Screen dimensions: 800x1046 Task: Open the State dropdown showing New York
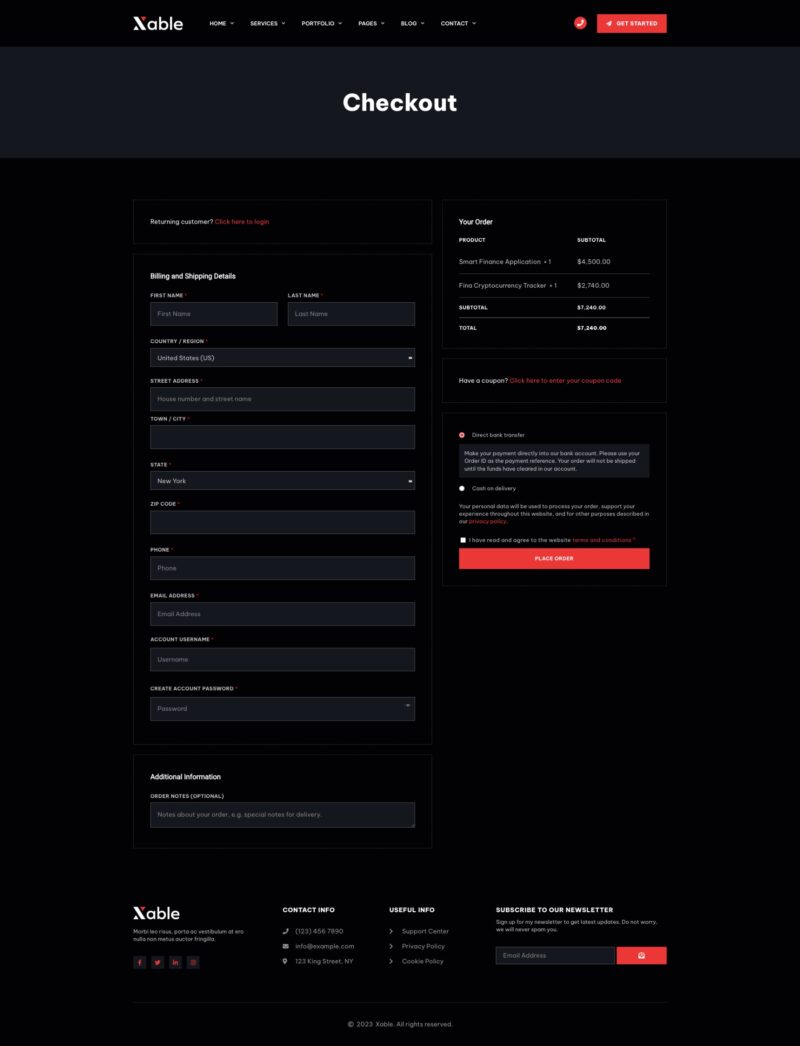tap(282, 481)
